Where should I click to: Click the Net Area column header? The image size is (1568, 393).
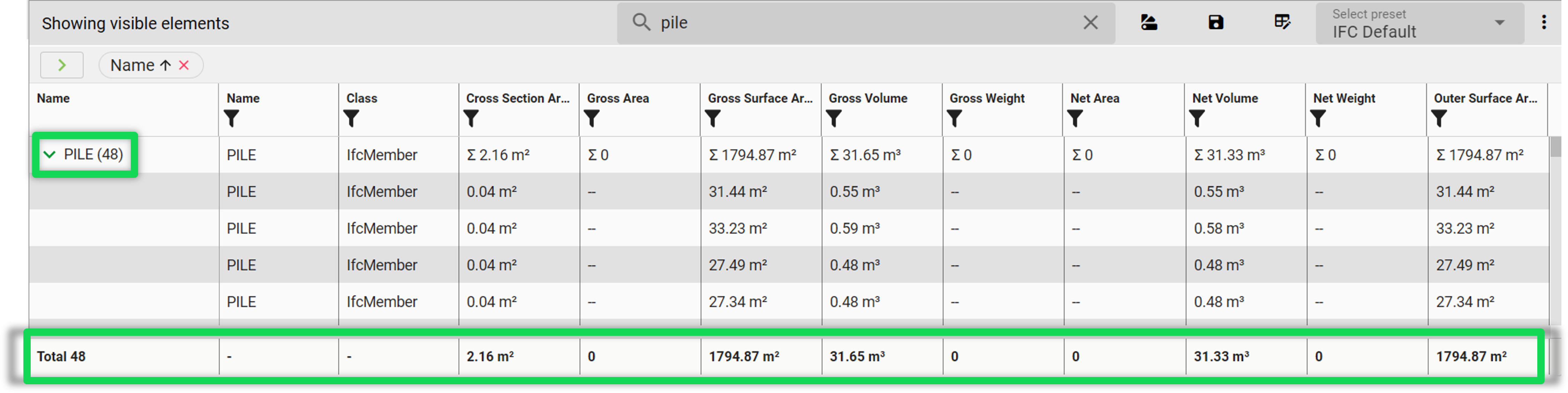click(1094, 98)
